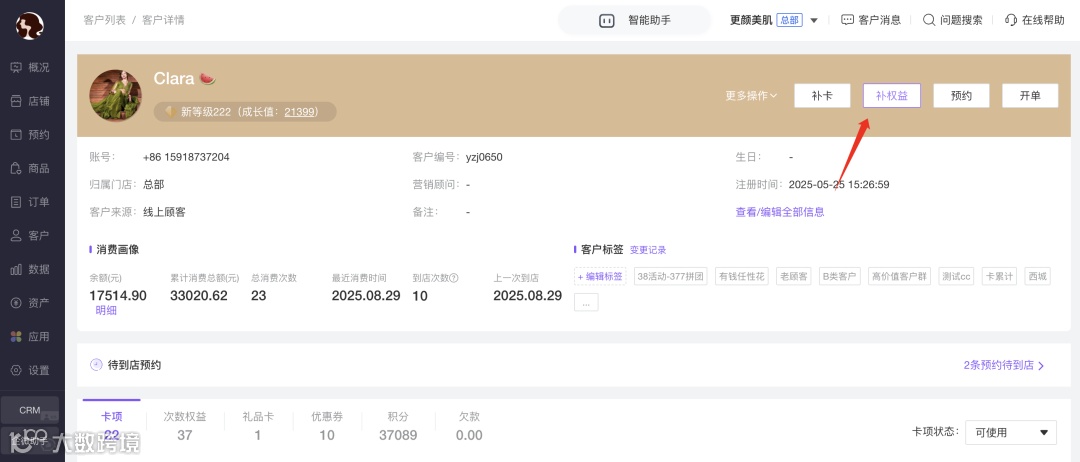The image size is (1080, 462).
Task: Switch to the 礼品卡 tab
Action: click(x=258, y=426)
